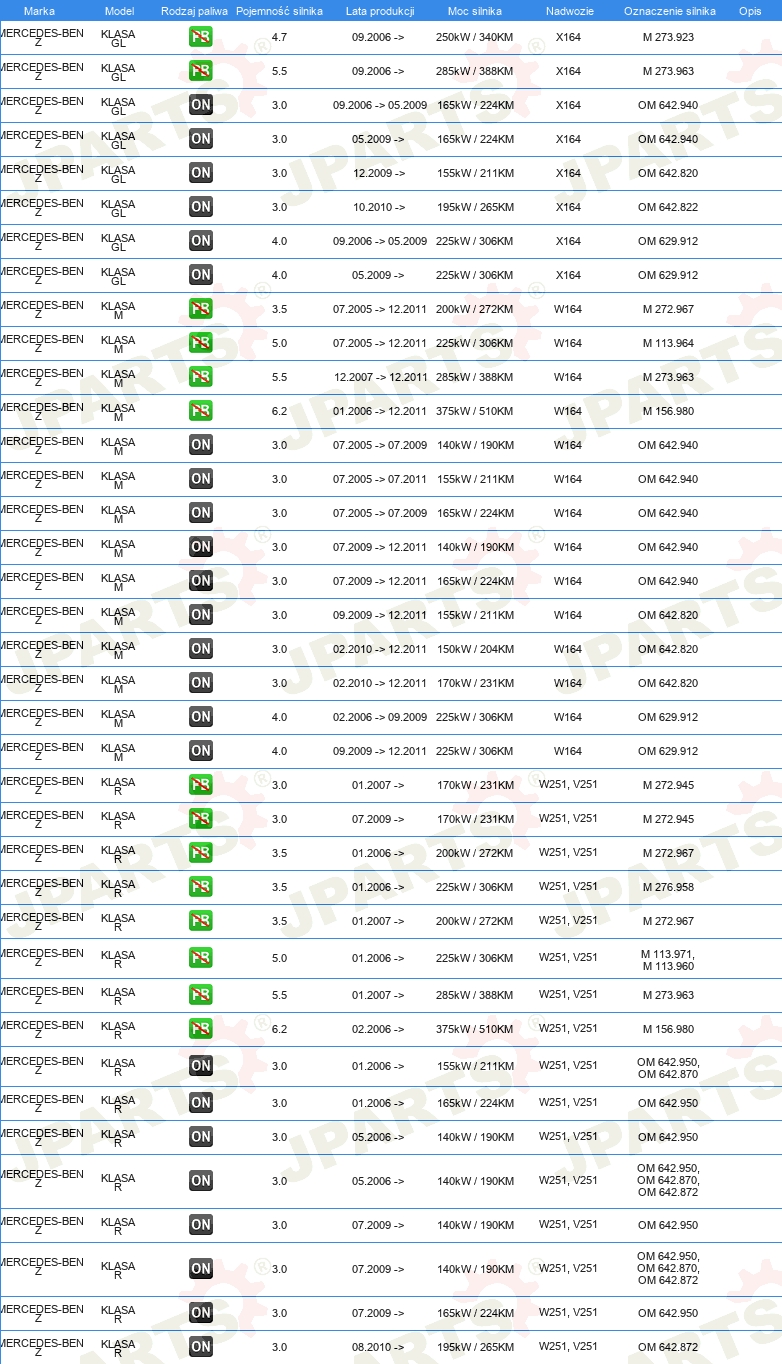Click the Moc silnika column header
Viewport: 782px width, 1364px height.
[475, 11]
